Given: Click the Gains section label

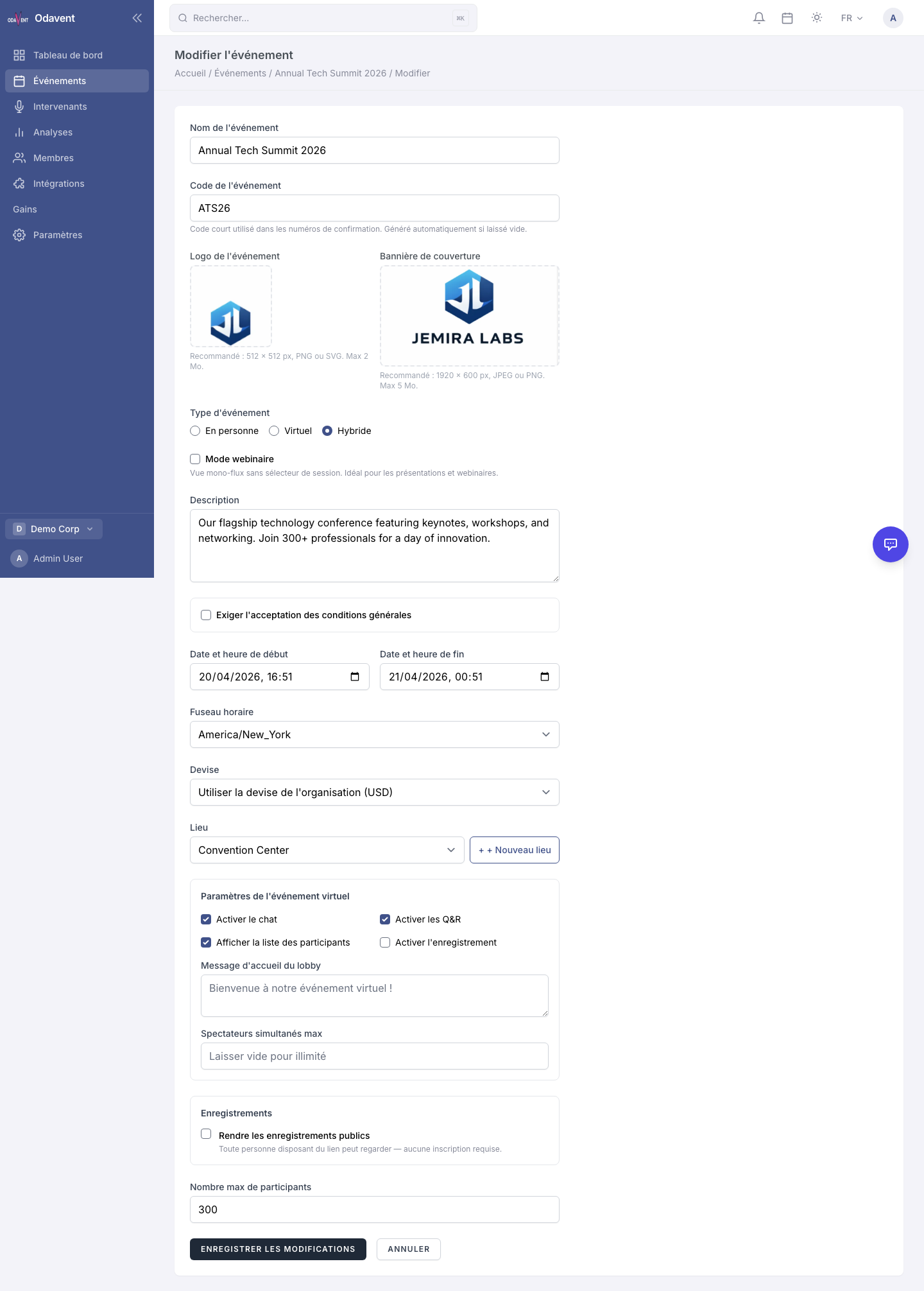Looking at the screenshot, I should pyautogui.click(x=25, y=209).
